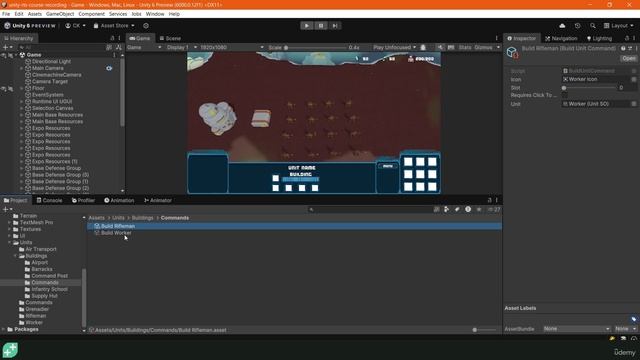The image size is (640, 360).
Task: Click the Search by Type icon in Project
Action: (447, 210)
